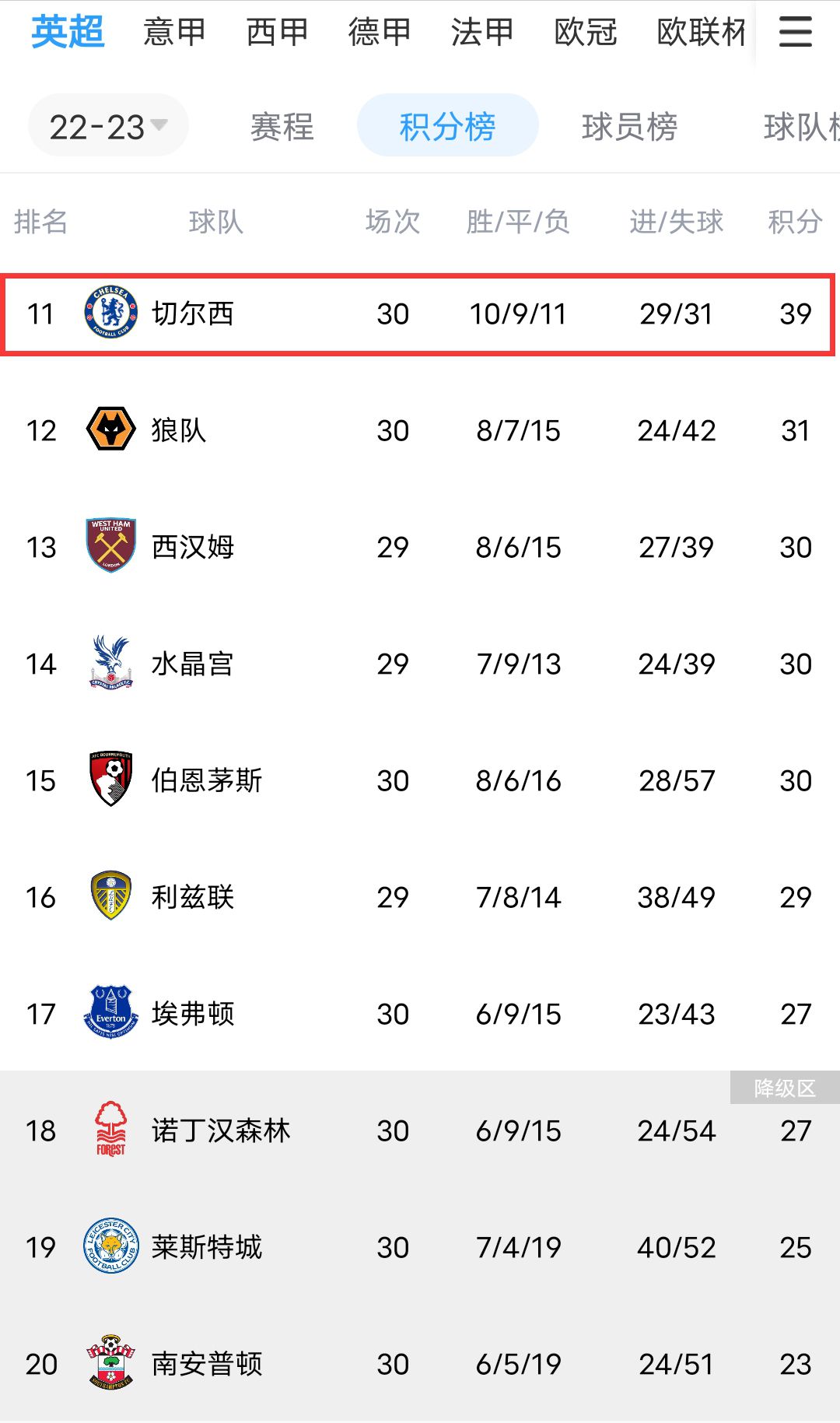Viewport: 840px width, 1423px height.
Task: Tap the Bournemouth club badge
Action: click(x=111, y=780)
